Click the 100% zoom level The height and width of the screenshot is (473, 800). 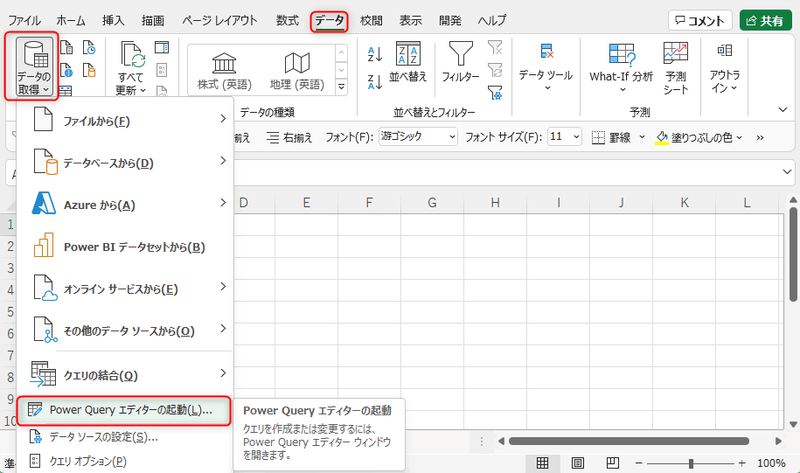coord(771,463)
